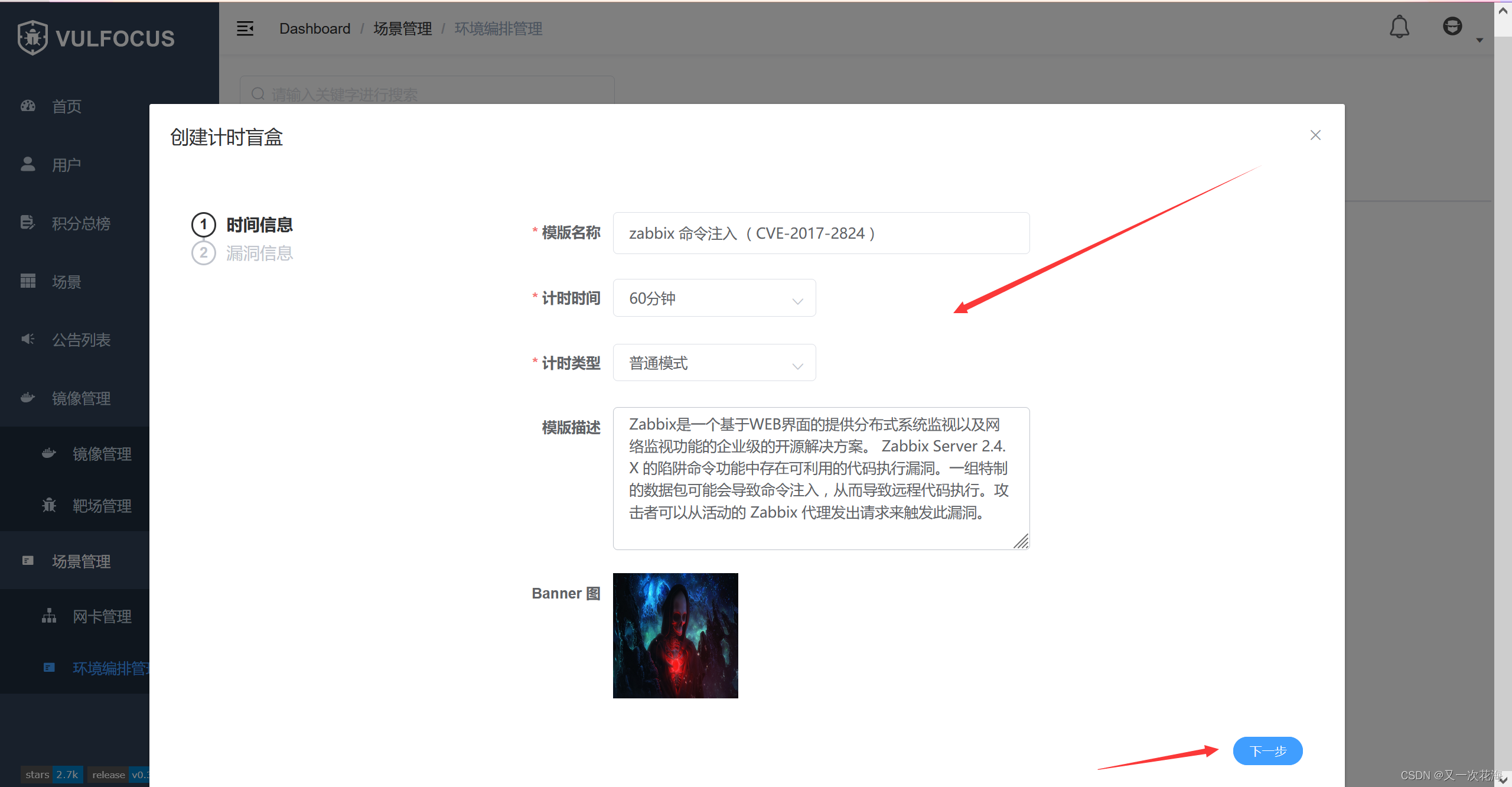Click the 环境编排管理 sidebar icon
The width and height of the screenshot is (1512, 787).
coord(49,668)
